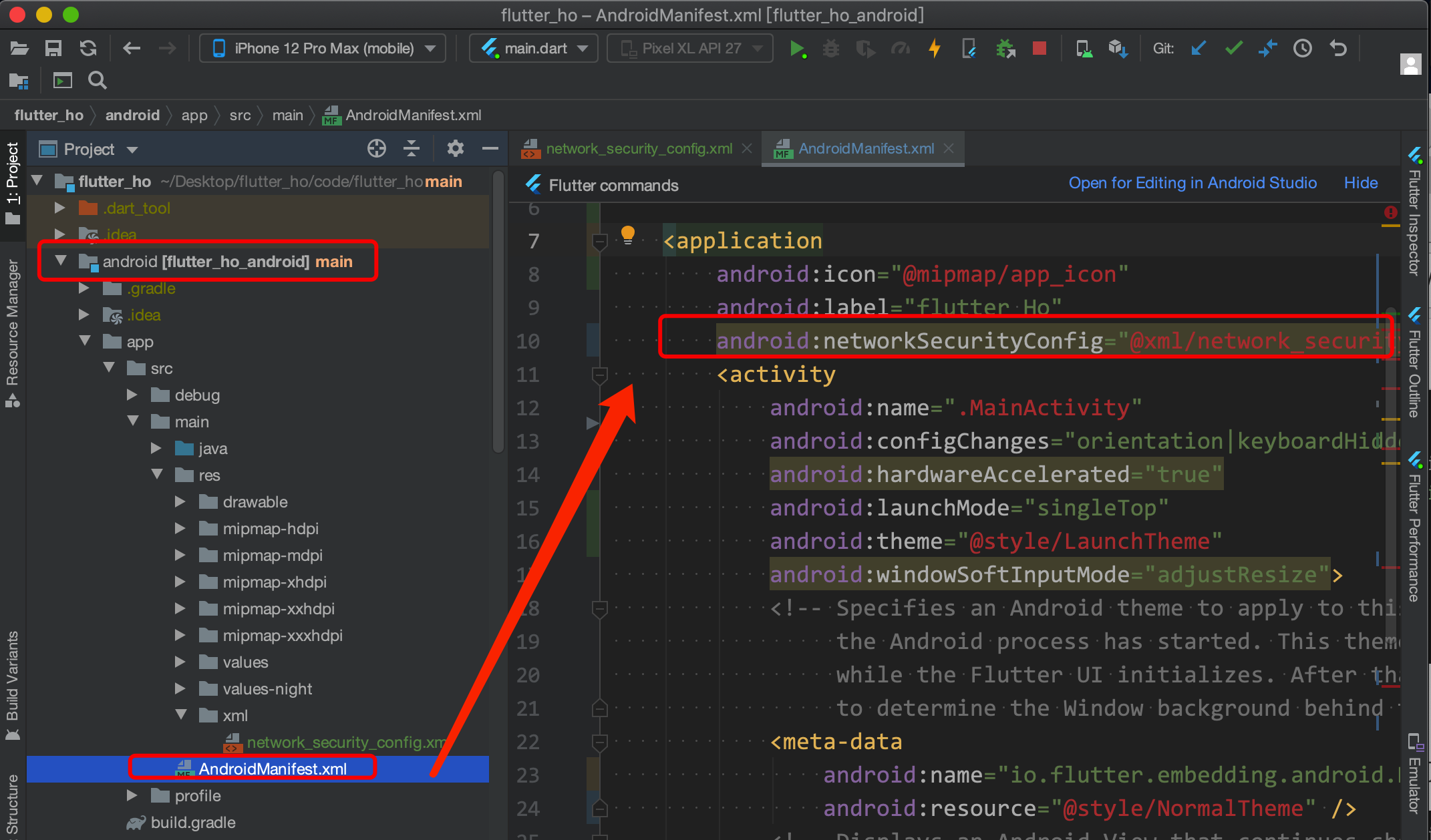Open device selector iPhone 12 Pro Max dropdown
Screen dimensions: 1431x840
click(x=323, y=48)
